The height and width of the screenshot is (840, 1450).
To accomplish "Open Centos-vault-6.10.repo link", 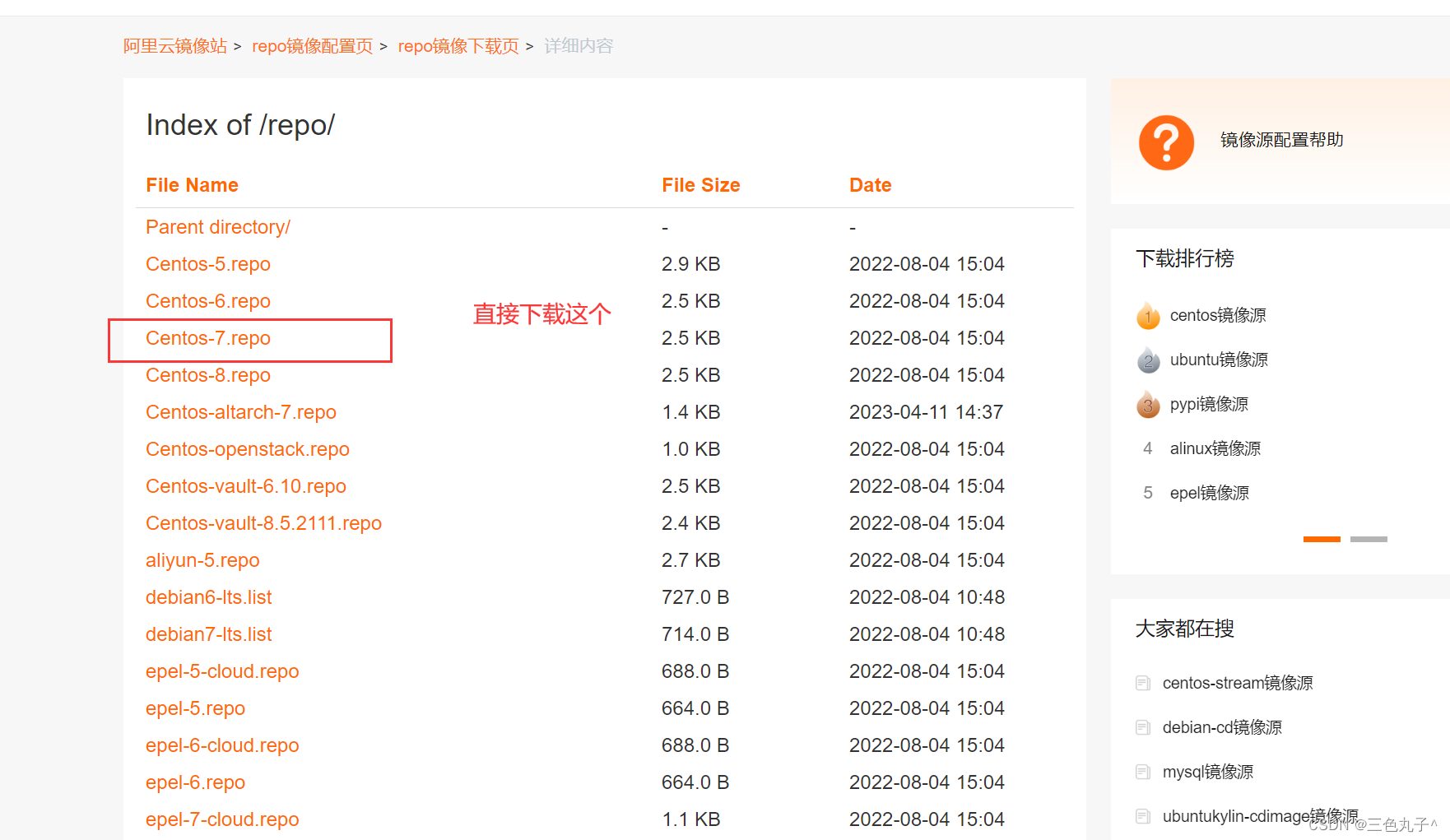I will (x=246, y=486).
